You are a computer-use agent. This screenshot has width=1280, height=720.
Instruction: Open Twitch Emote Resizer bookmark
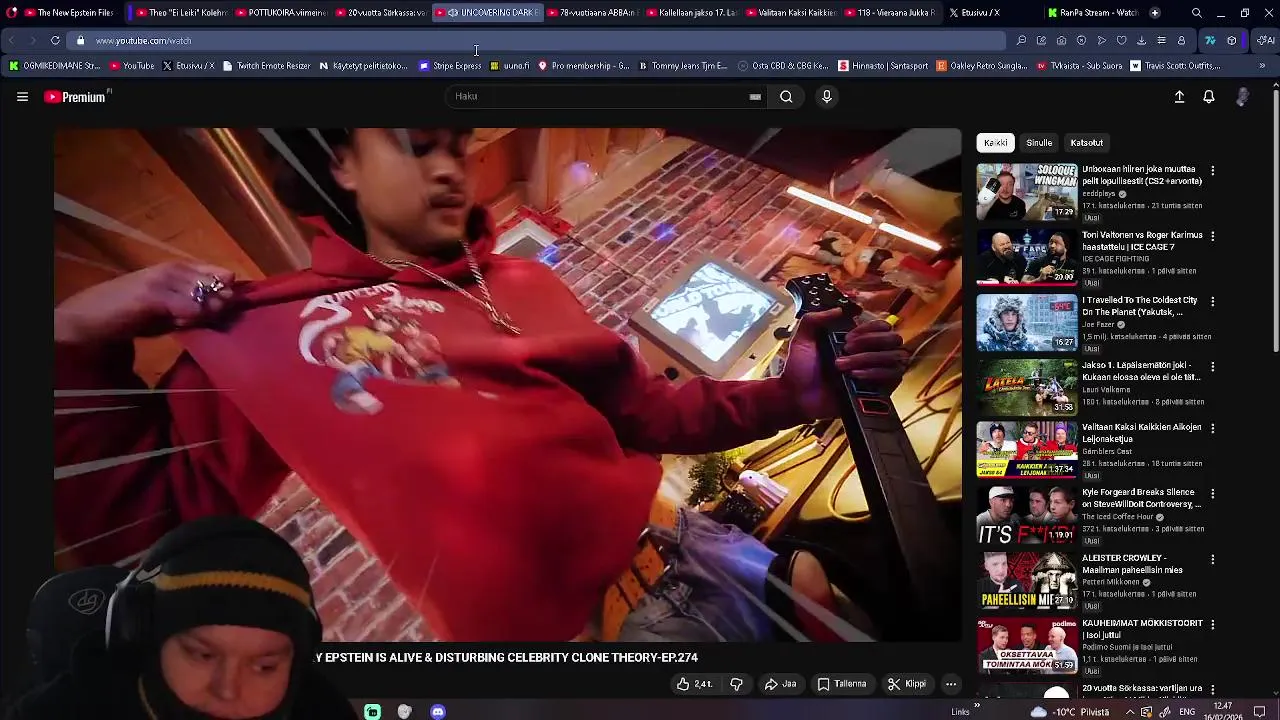[x=266, y=66]
